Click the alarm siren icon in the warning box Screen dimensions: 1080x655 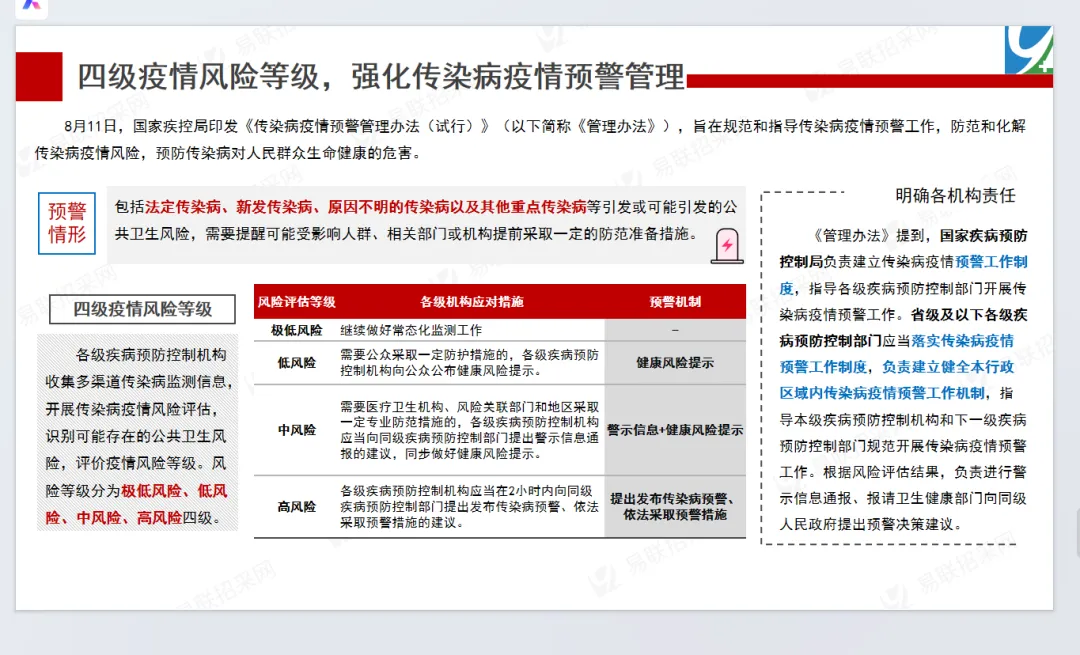(727, 246)
